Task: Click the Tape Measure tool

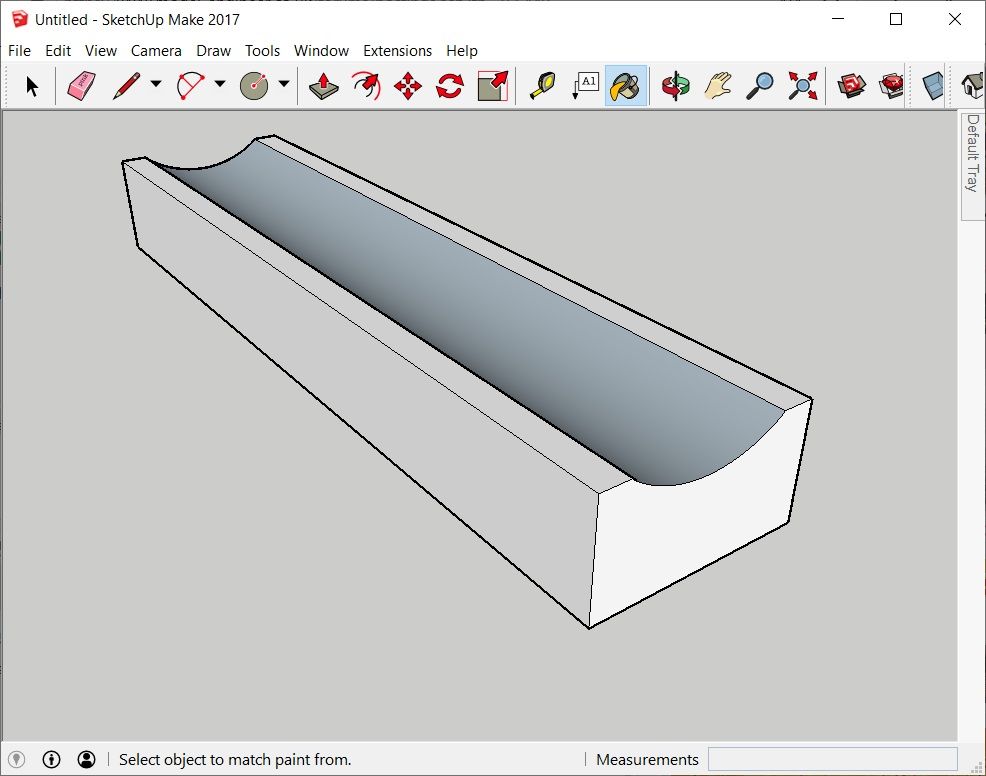Action: (x=543, y=86)
